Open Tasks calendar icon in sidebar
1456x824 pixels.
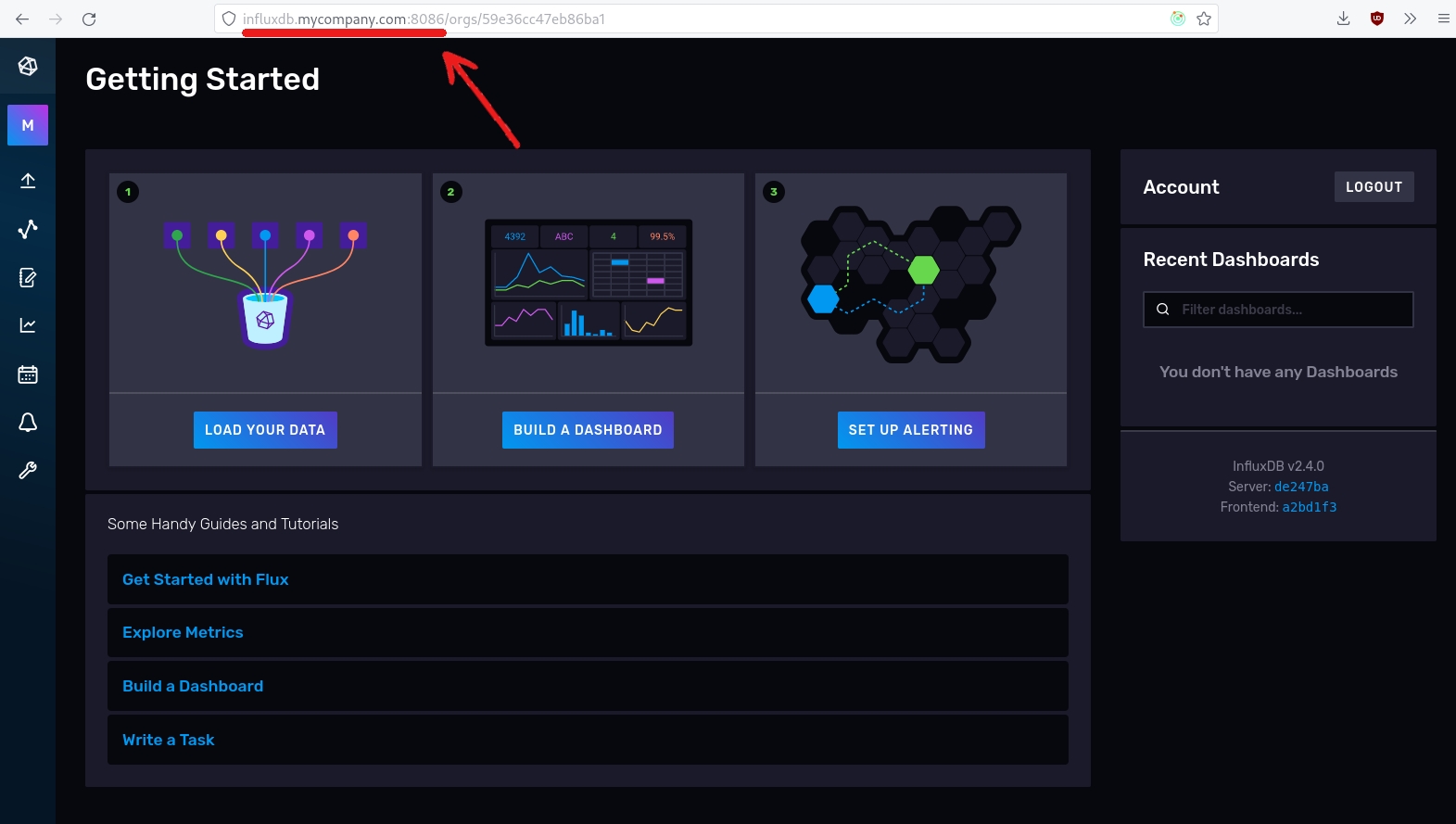28,374
